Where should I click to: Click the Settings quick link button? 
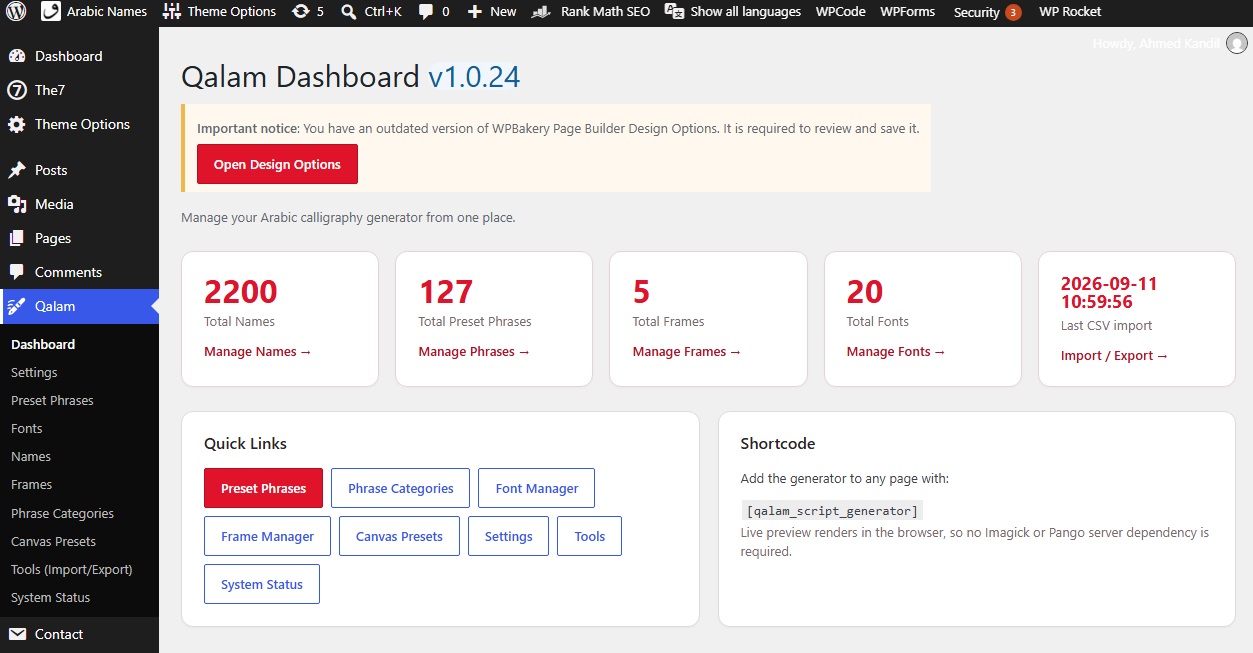coord(508,536)
